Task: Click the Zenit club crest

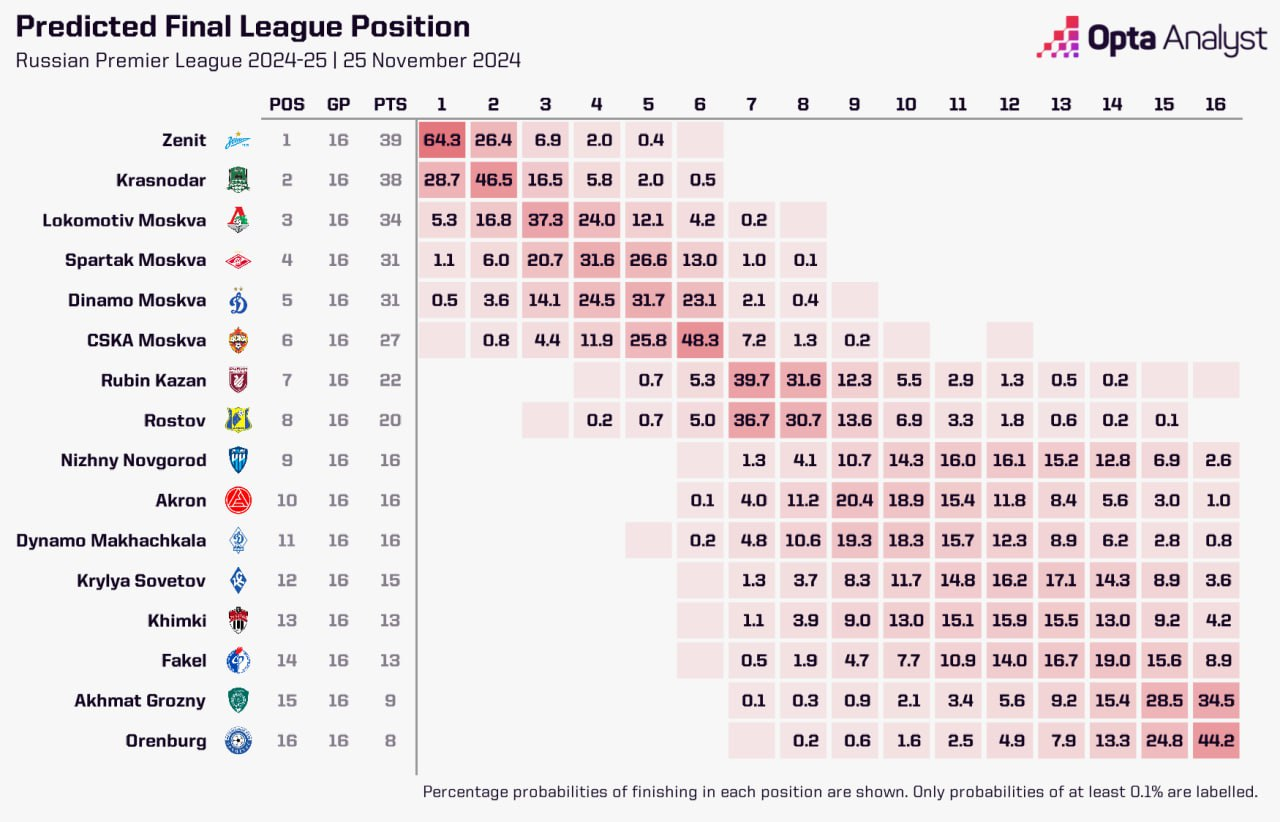Action: 238,140
